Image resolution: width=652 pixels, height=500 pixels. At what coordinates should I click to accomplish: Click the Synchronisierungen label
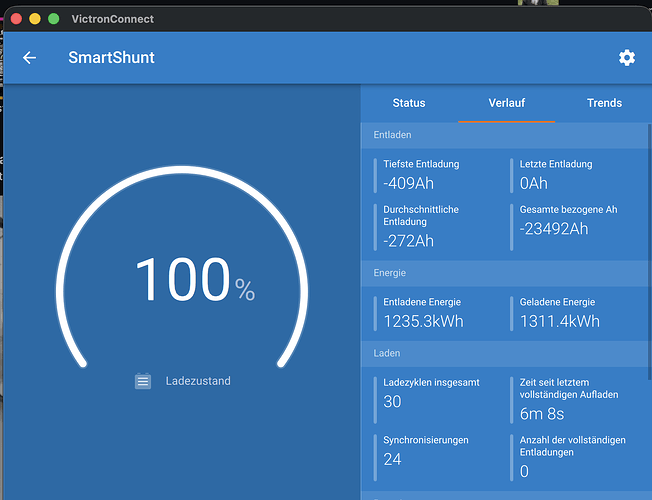(x=426, y=440)
